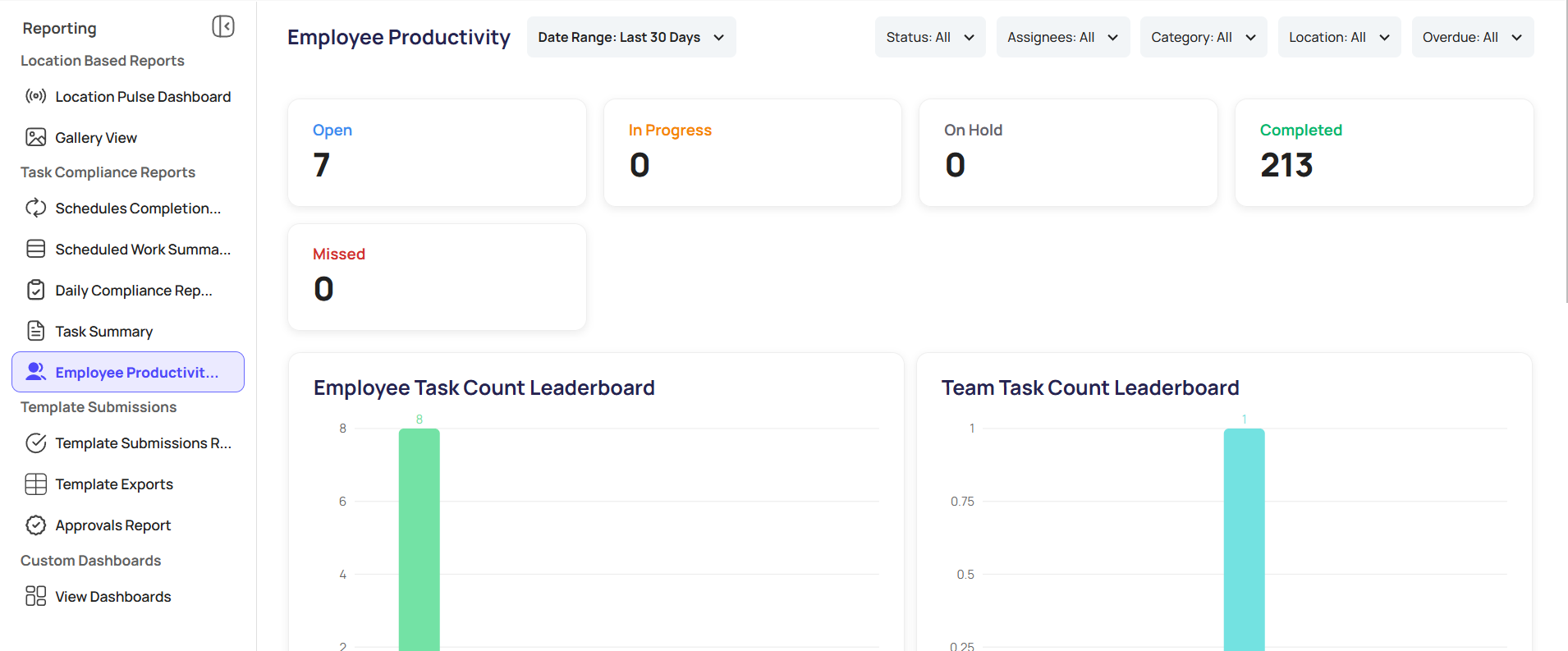Open Gallery View page
The height and width of the screenshot is (651, 1568).
(x=128, y=138)
